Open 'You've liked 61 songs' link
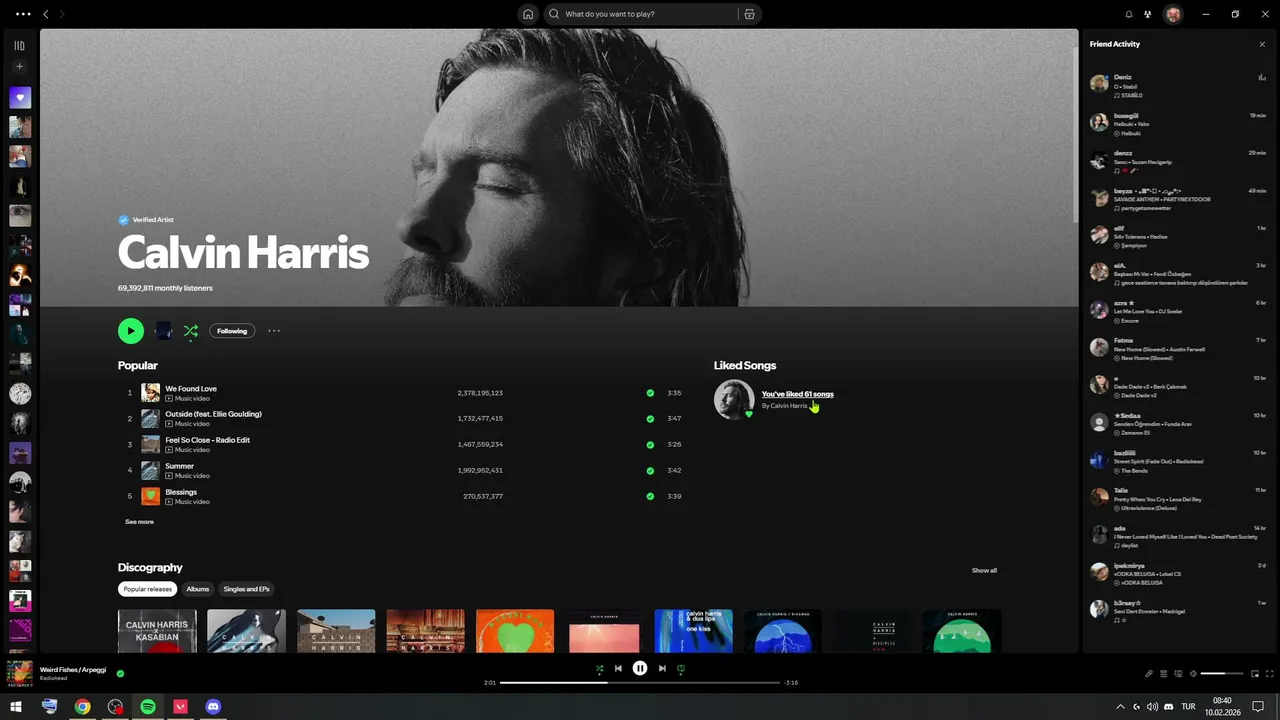This screenshot has width=1280, height=720. (x=797, y=394)
